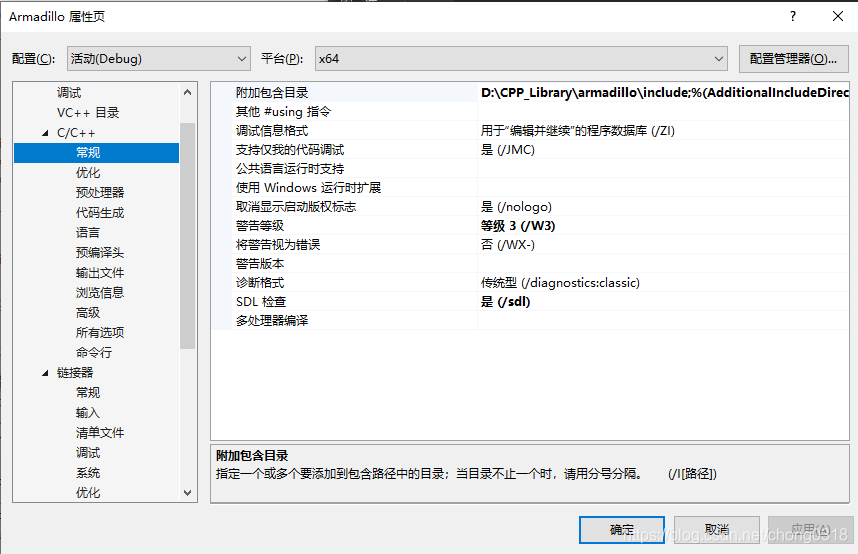This screenshot has height=554, width=858.
Task: Open the 平台 (Platform) x64 dropdown
Action: click(521, 59)
